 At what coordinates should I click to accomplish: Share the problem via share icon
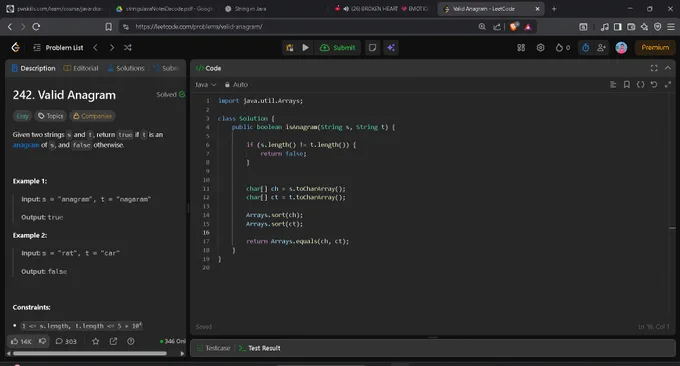[x=113, y=341]
